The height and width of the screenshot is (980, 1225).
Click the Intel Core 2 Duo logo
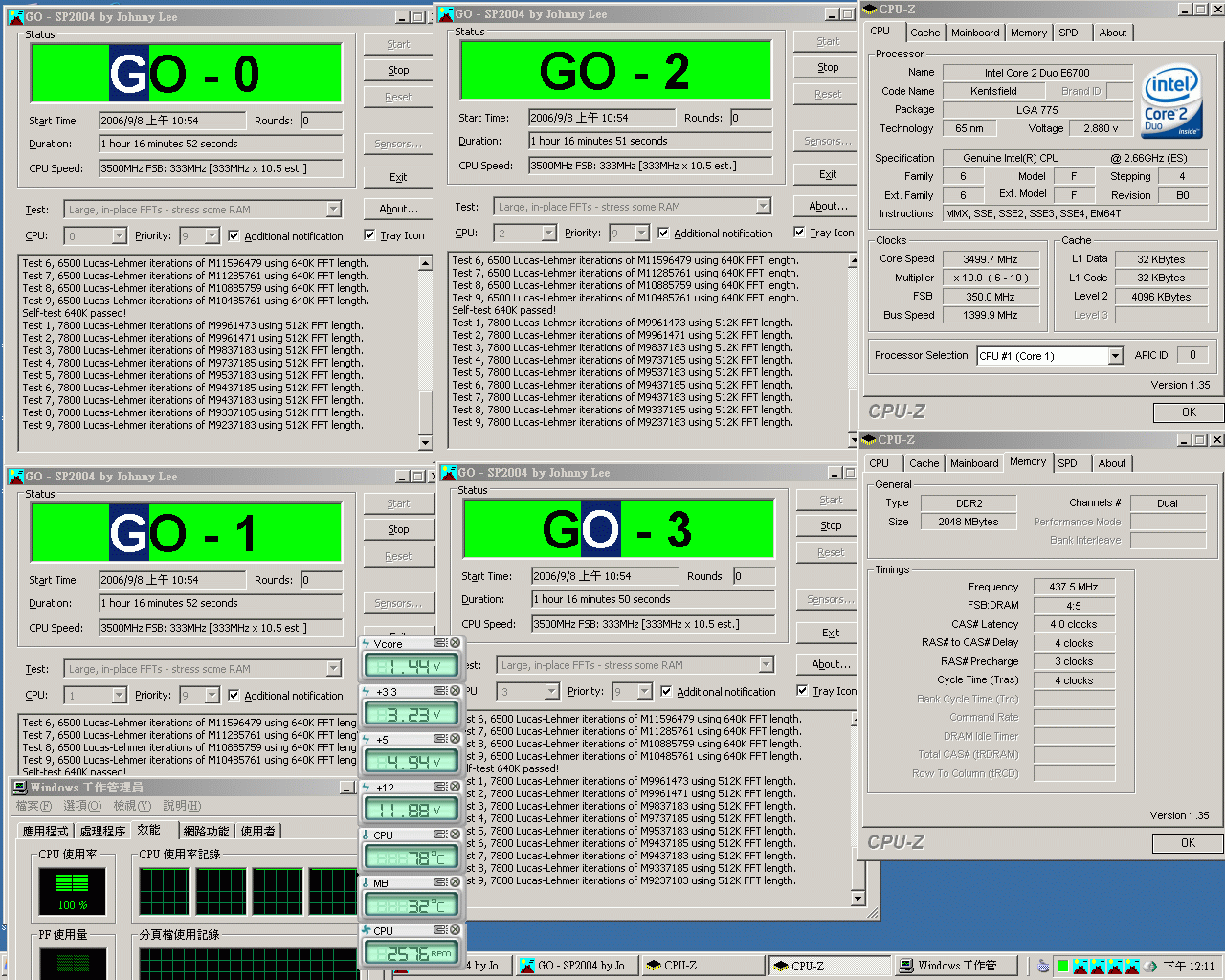coord(1172,101)
